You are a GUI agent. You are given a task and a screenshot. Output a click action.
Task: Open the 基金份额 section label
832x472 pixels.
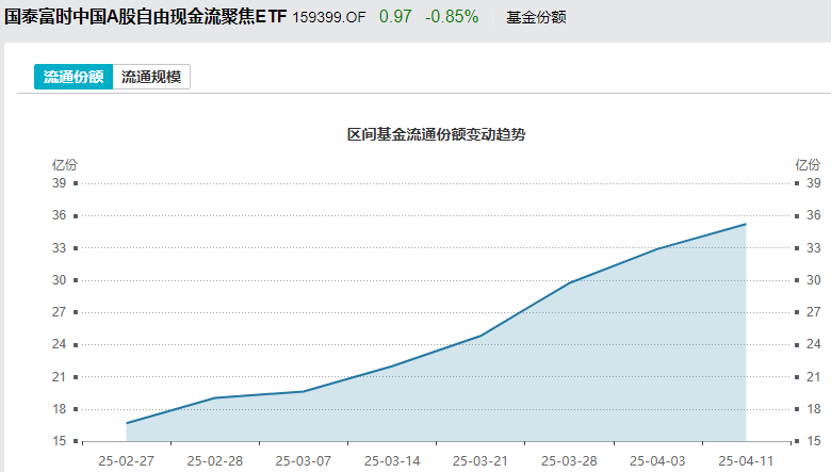[x=536, y=18]
